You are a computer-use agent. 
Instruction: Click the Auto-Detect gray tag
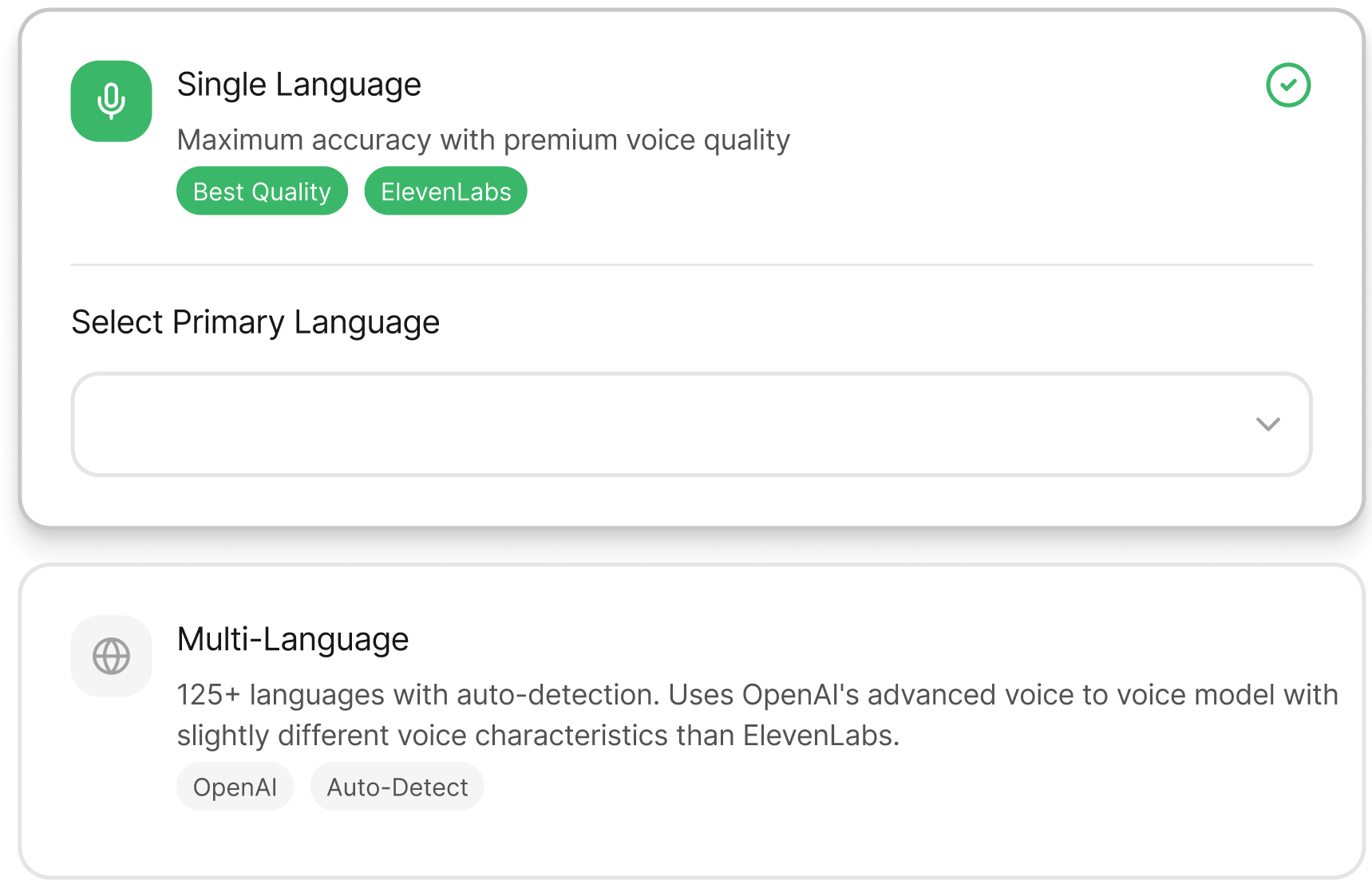[x=397, y=787]
